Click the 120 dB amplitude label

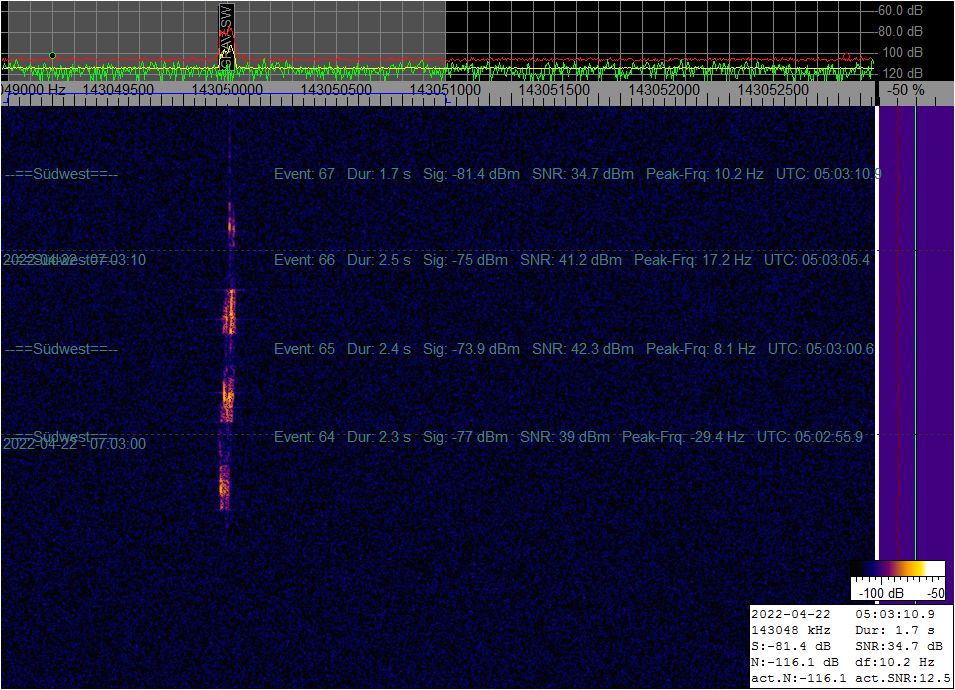click(x=902, y=73)
